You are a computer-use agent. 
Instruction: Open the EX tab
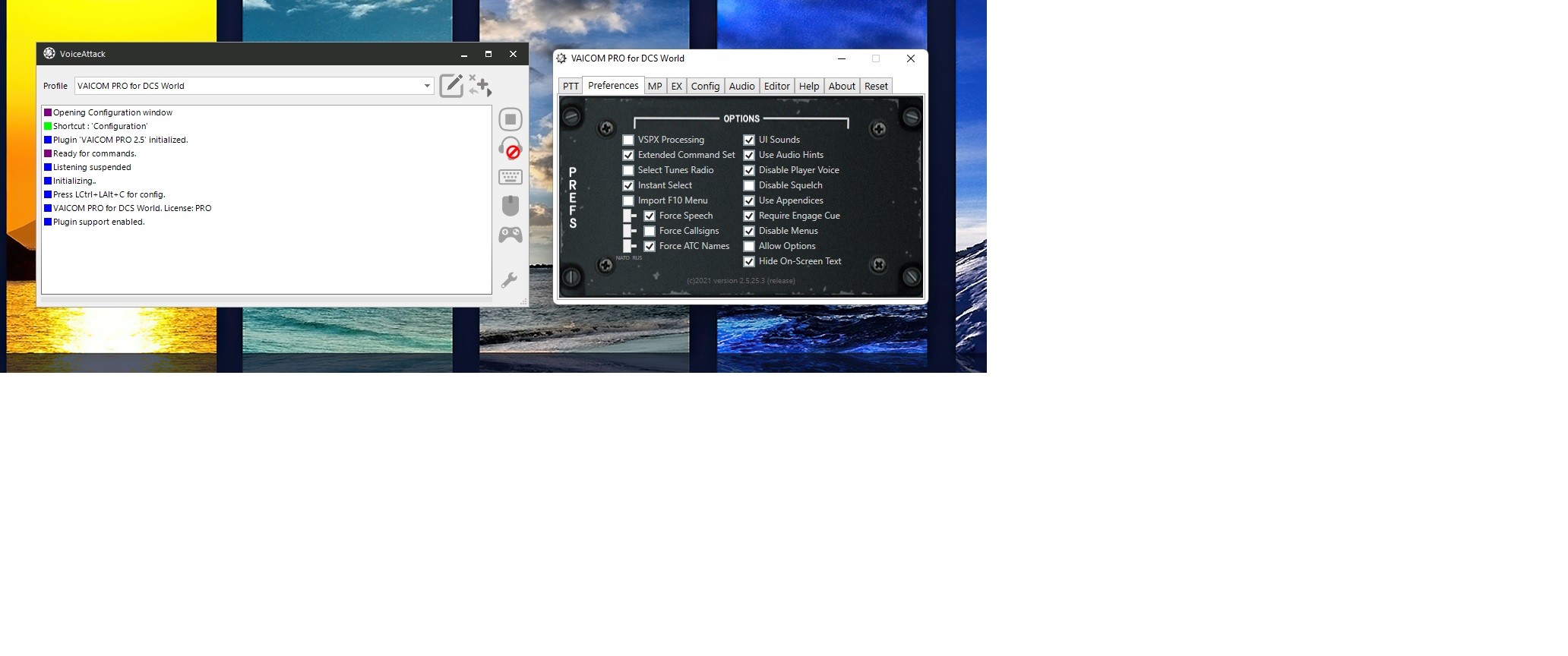[676, 87]
